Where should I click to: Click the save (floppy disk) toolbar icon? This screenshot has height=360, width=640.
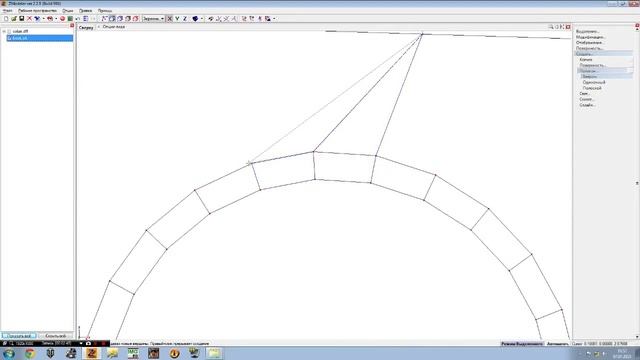(22, 19)
